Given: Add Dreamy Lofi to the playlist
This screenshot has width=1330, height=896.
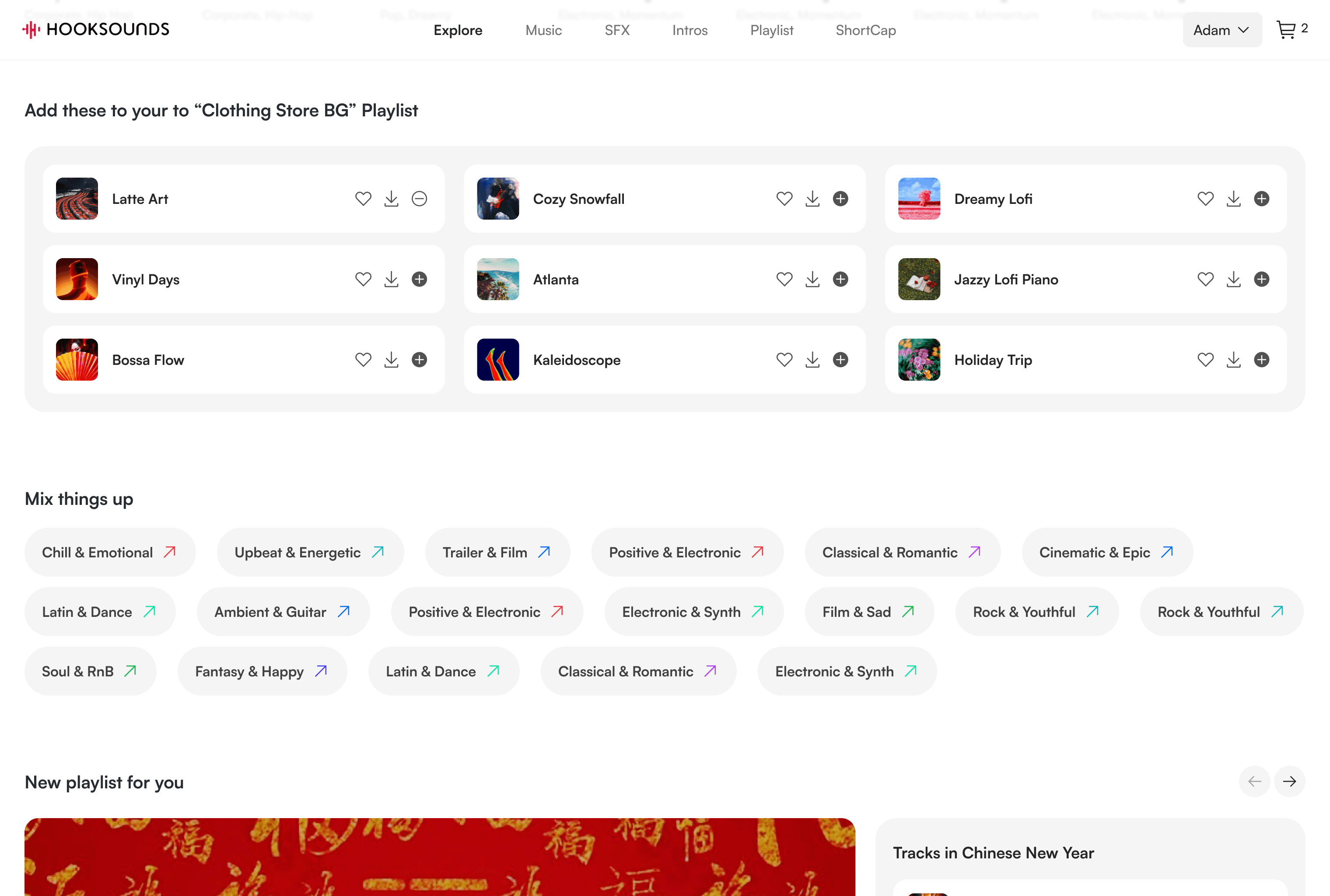Looking at the screenshot, I should pyautogui.click(x=1261, y=199).
